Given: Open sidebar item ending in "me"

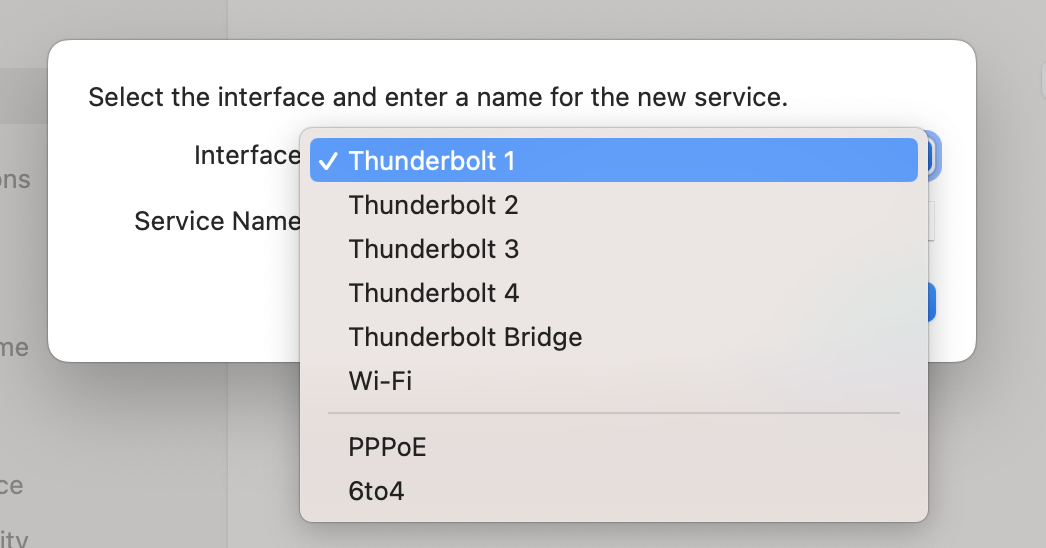Looking at the screenshot, I should pyautogui.click(x=14, y=348).
